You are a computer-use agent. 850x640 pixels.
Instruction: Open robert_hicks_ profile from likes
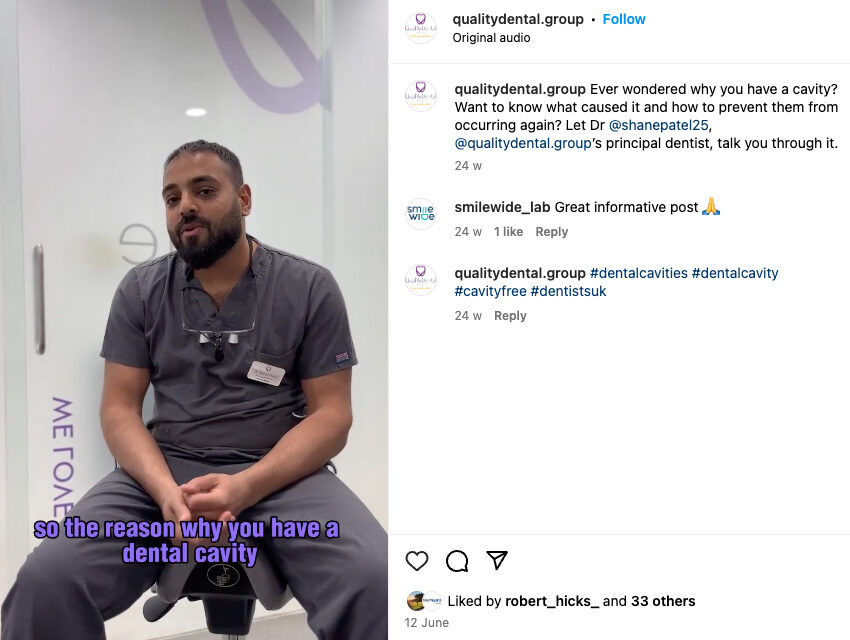[x=552, y=602]
